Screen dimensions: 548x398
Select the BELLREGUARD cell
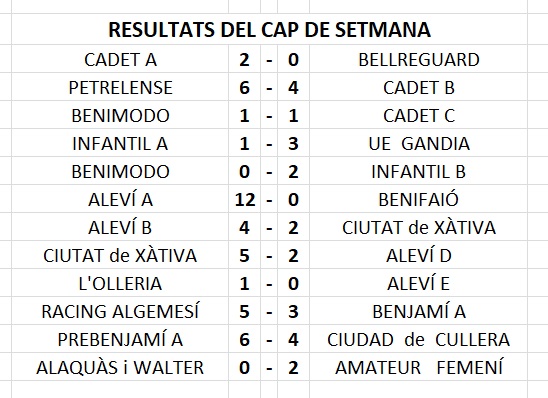[418, 59]
